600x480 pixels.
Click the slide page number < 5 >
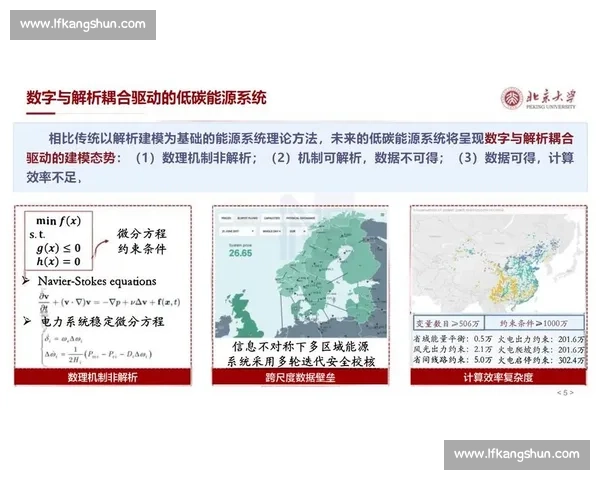pyautogui.click(x=565, y=392)
